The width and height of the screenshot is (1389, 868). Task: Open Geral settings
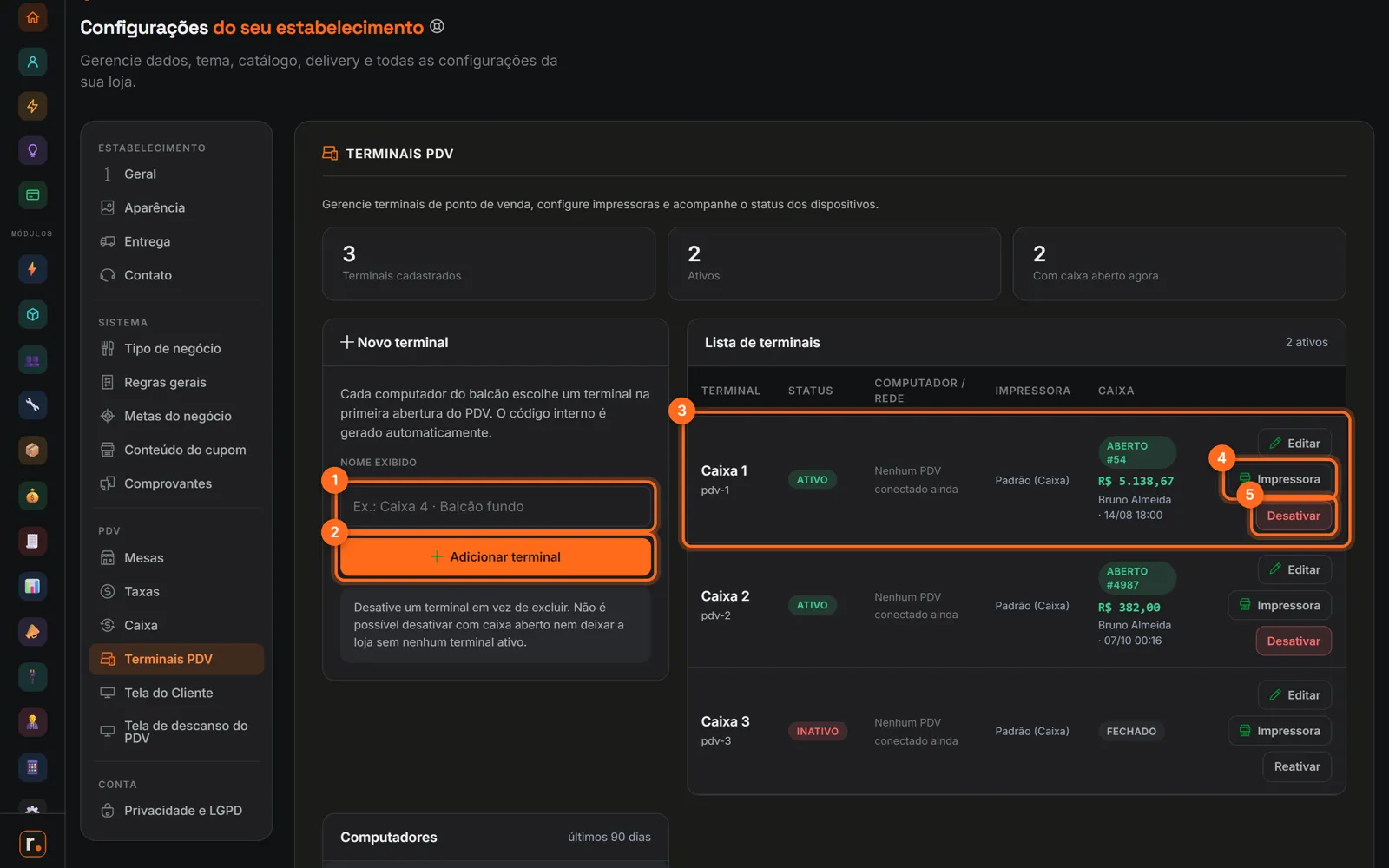[176, 174]
